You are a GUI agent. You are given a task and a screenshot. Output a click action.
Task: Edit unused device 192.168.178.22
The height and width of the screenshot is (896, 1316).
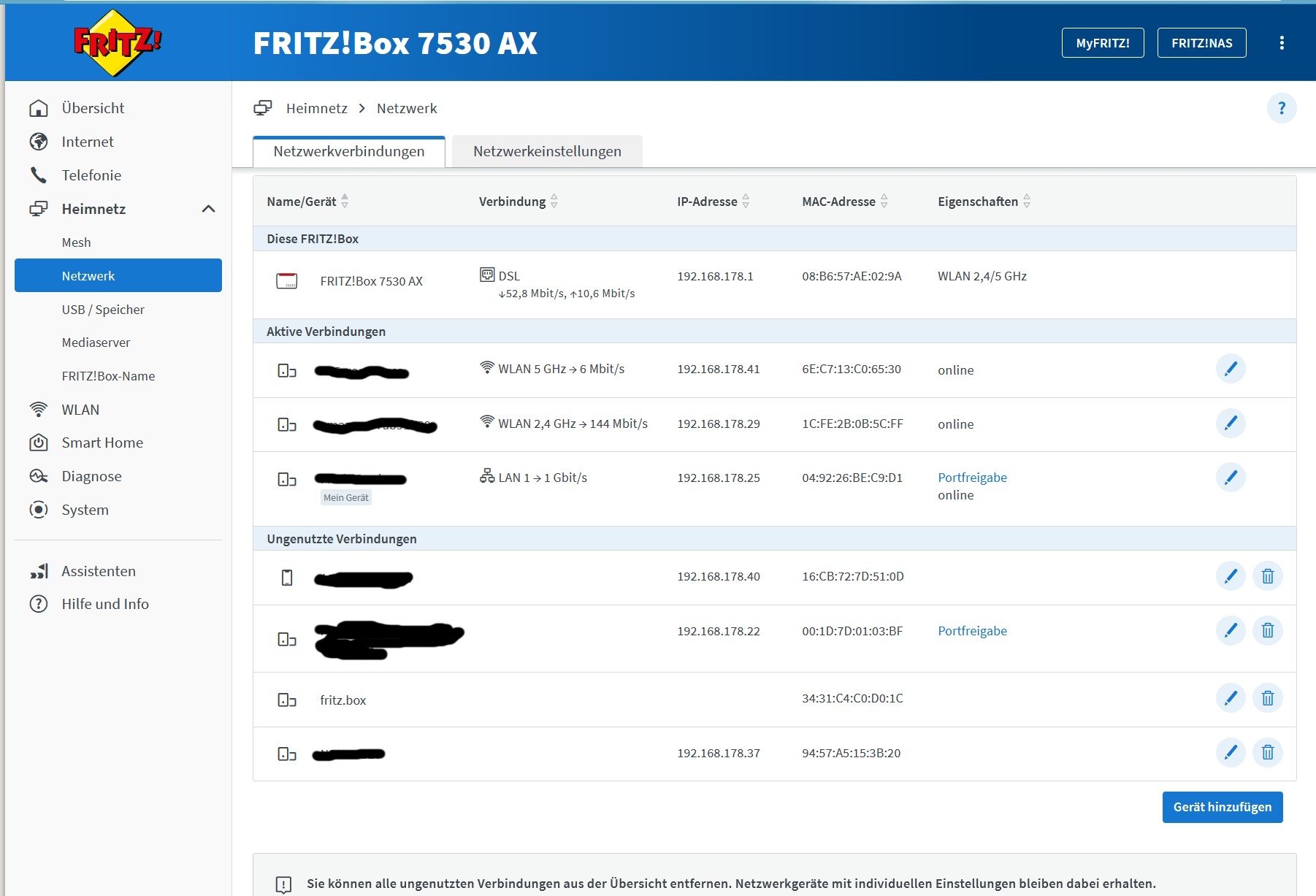tap(1231, 630)
